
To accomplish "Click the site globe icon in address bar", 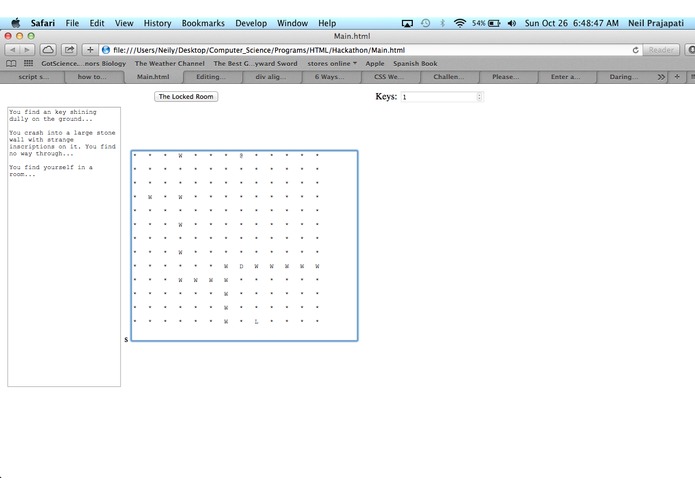I will pos(105,50).
